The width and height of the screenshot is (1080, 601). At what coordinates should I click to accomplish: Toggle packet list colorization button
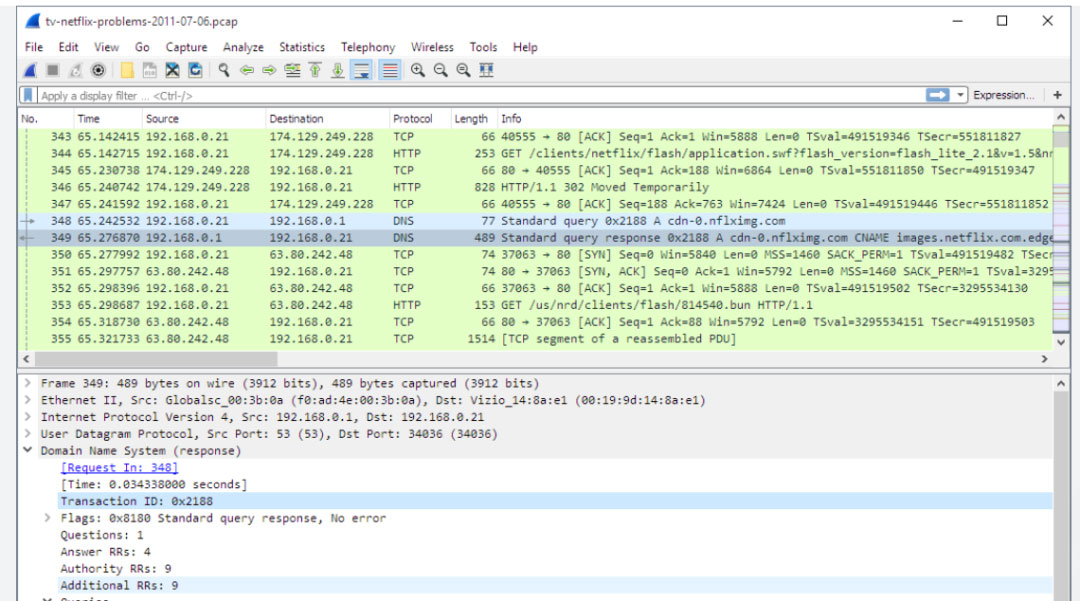(389, 70)
